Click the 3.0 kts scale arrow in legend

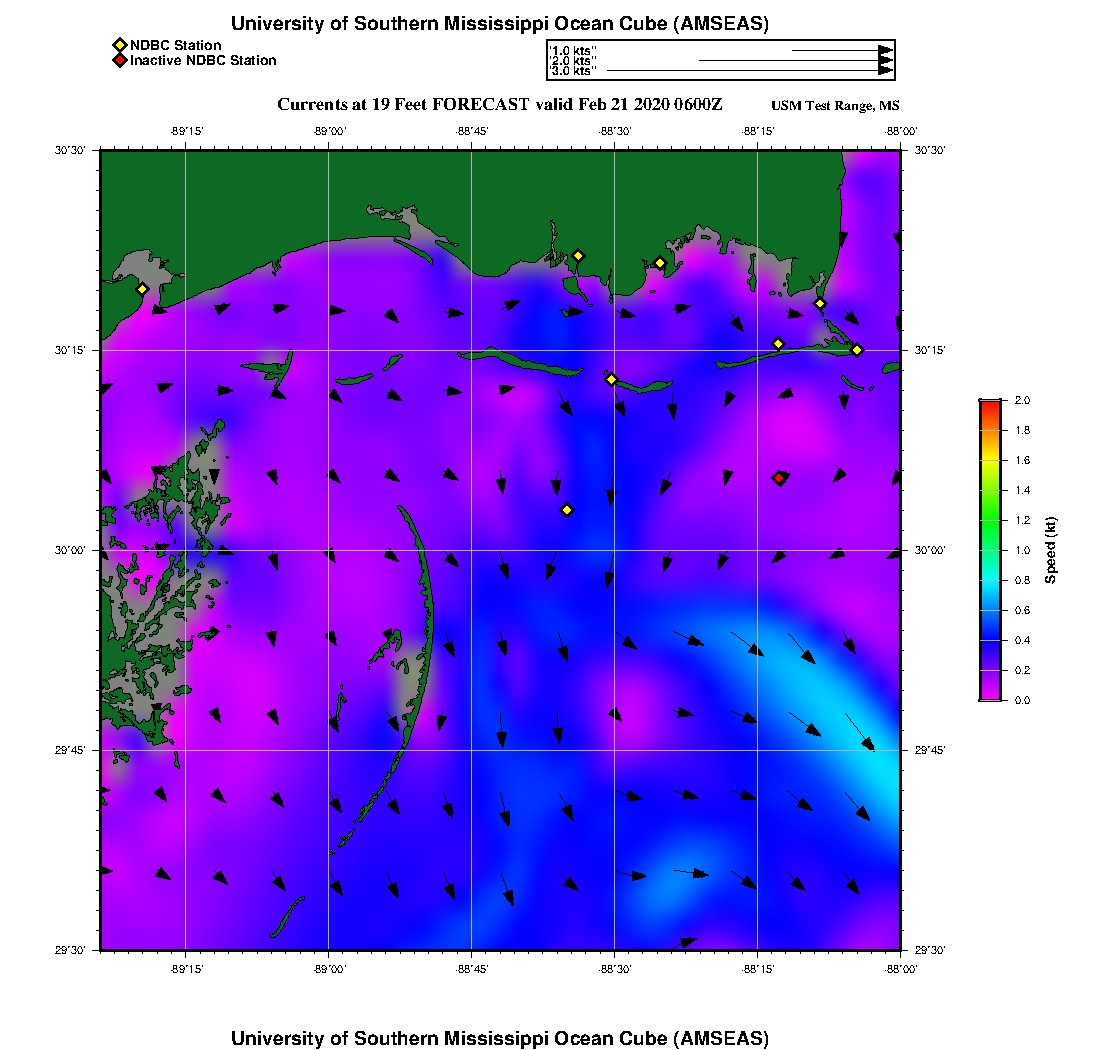point(748,71)
